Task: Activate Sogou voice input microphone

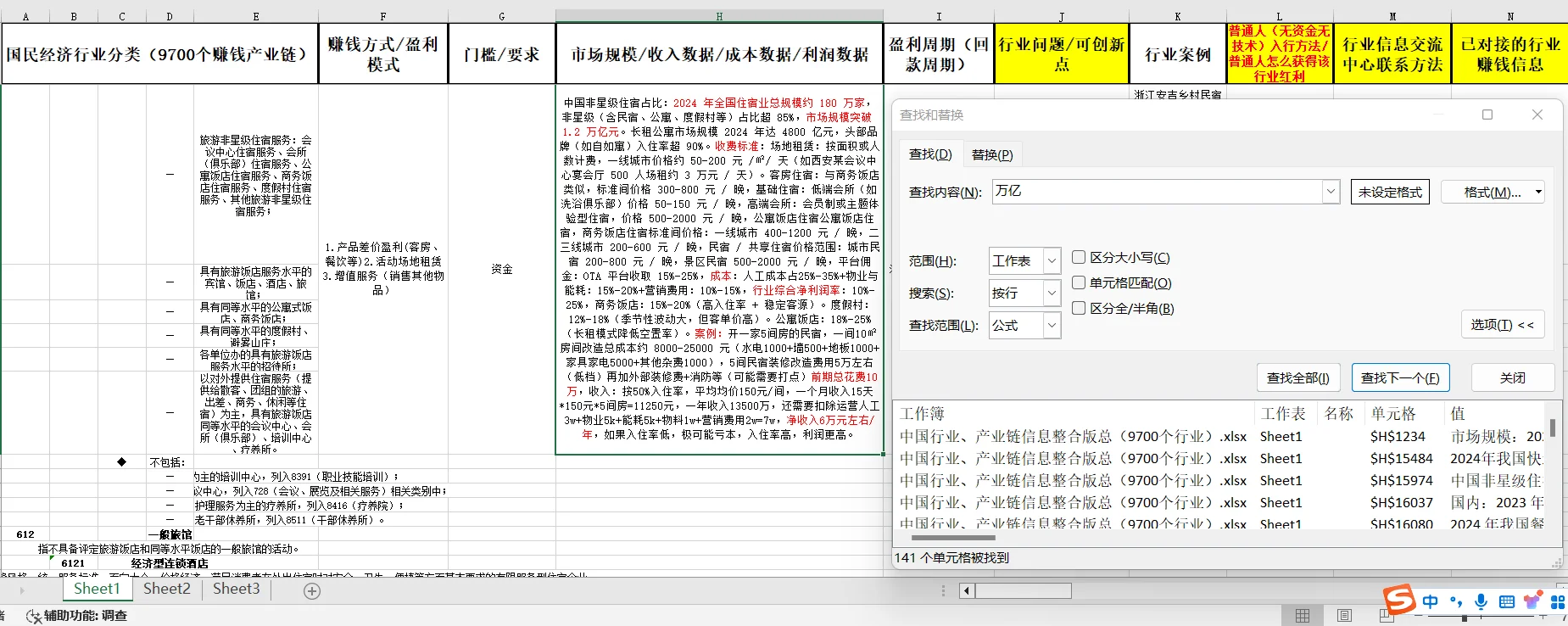Action: pos(1481,601)
